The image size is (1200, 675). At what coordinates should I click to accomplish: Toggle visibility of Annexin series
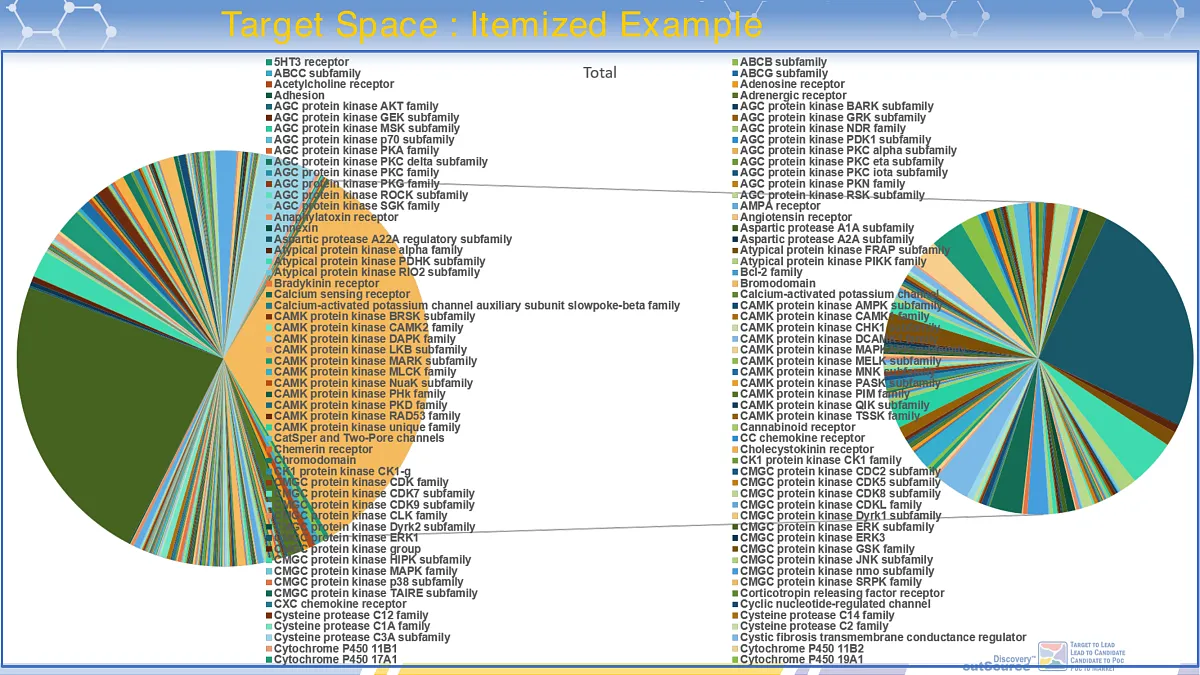tap(268, 228)
